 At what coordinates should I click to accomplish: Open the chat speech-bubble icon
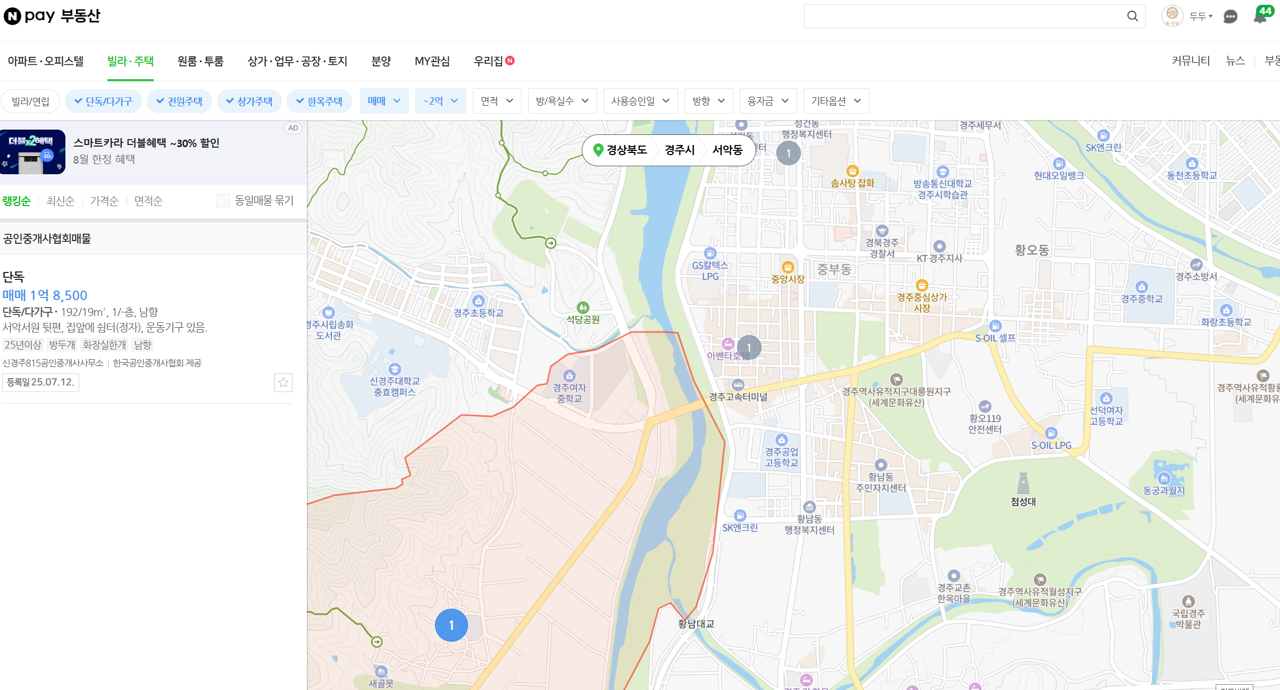coord(1229,16)
